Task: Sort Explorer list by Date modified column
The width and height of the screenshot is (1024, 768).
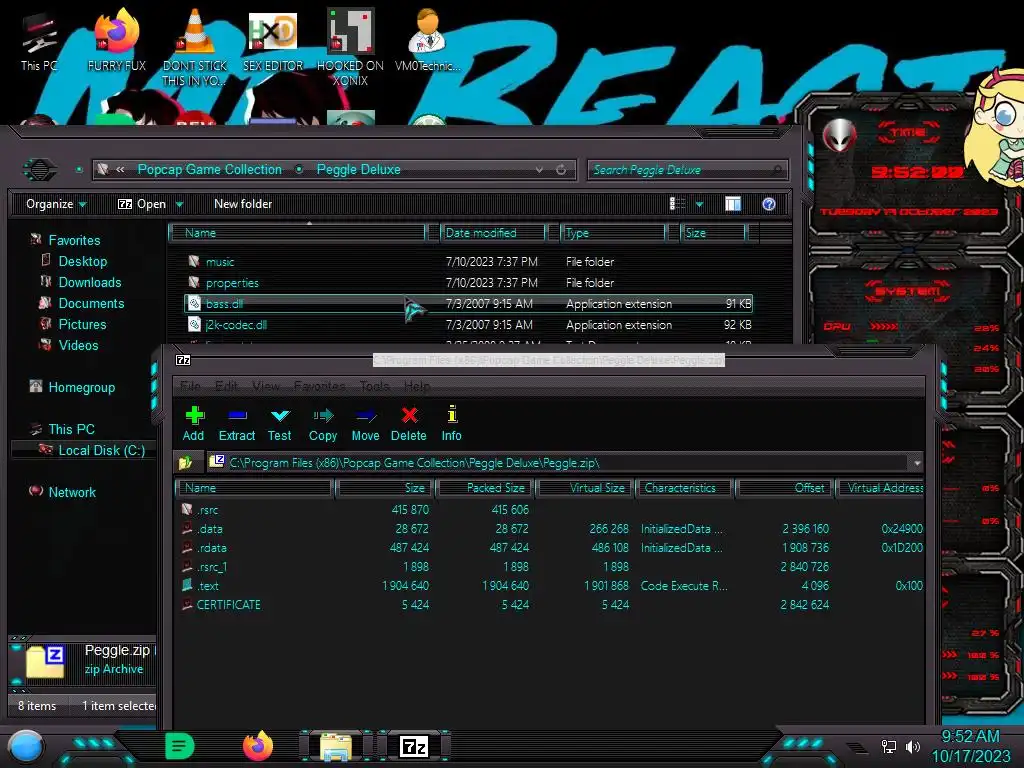Action: tap(493, 232)
